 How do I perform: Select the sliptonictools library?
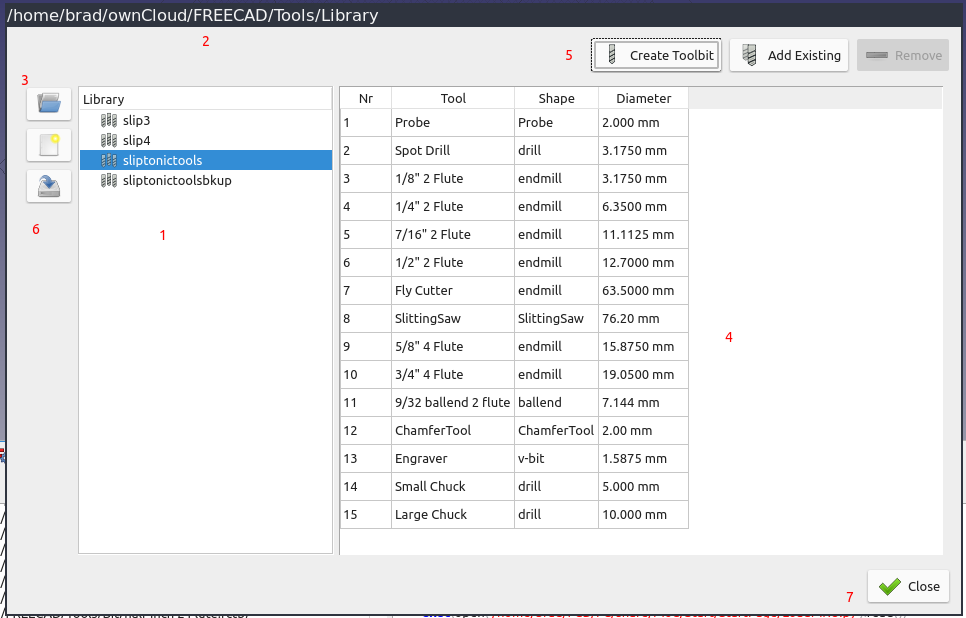click(x=206, y=160)
